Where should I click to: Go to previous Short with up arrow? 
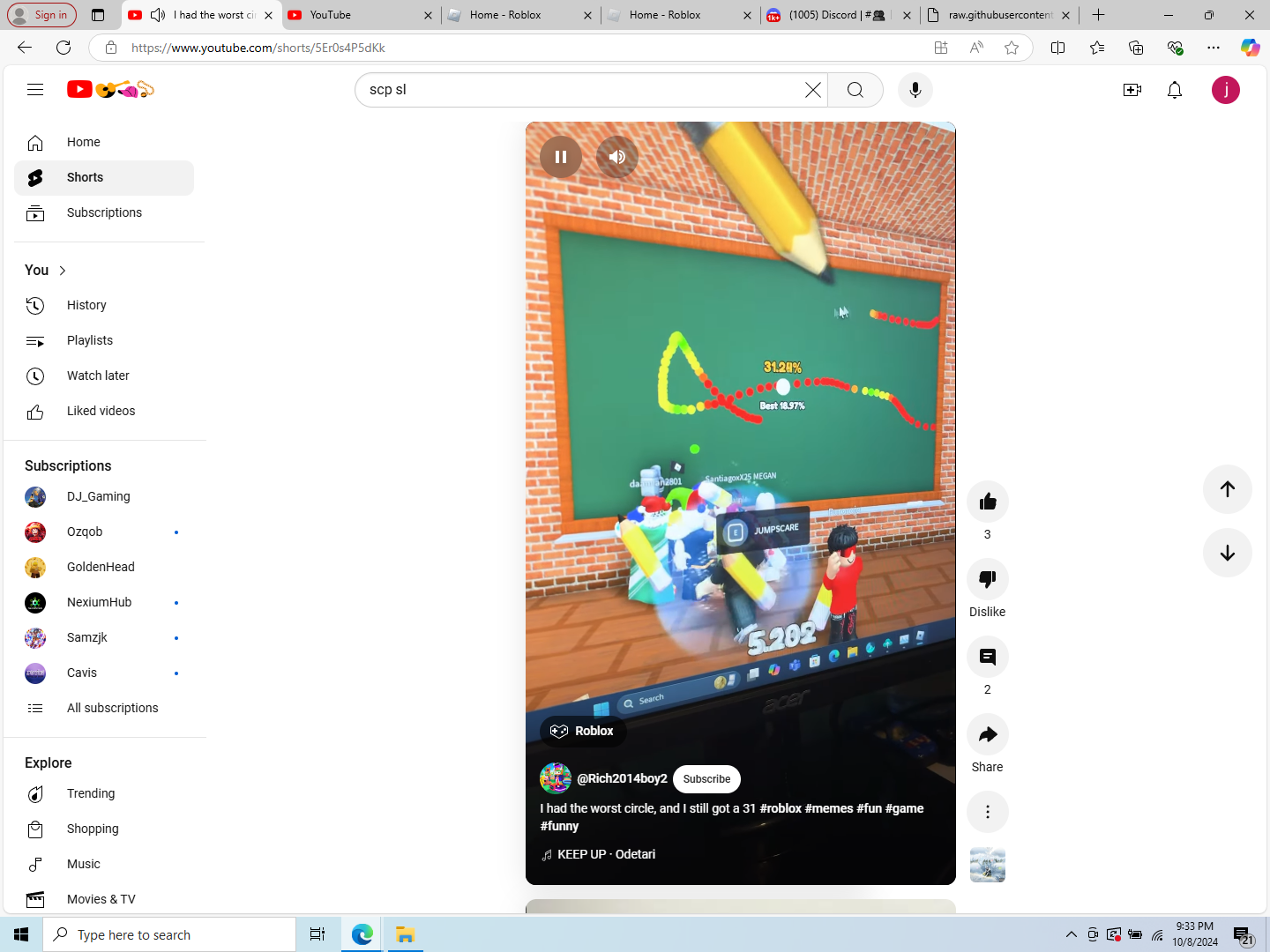pyautogui.click(x=1228, y=489)
